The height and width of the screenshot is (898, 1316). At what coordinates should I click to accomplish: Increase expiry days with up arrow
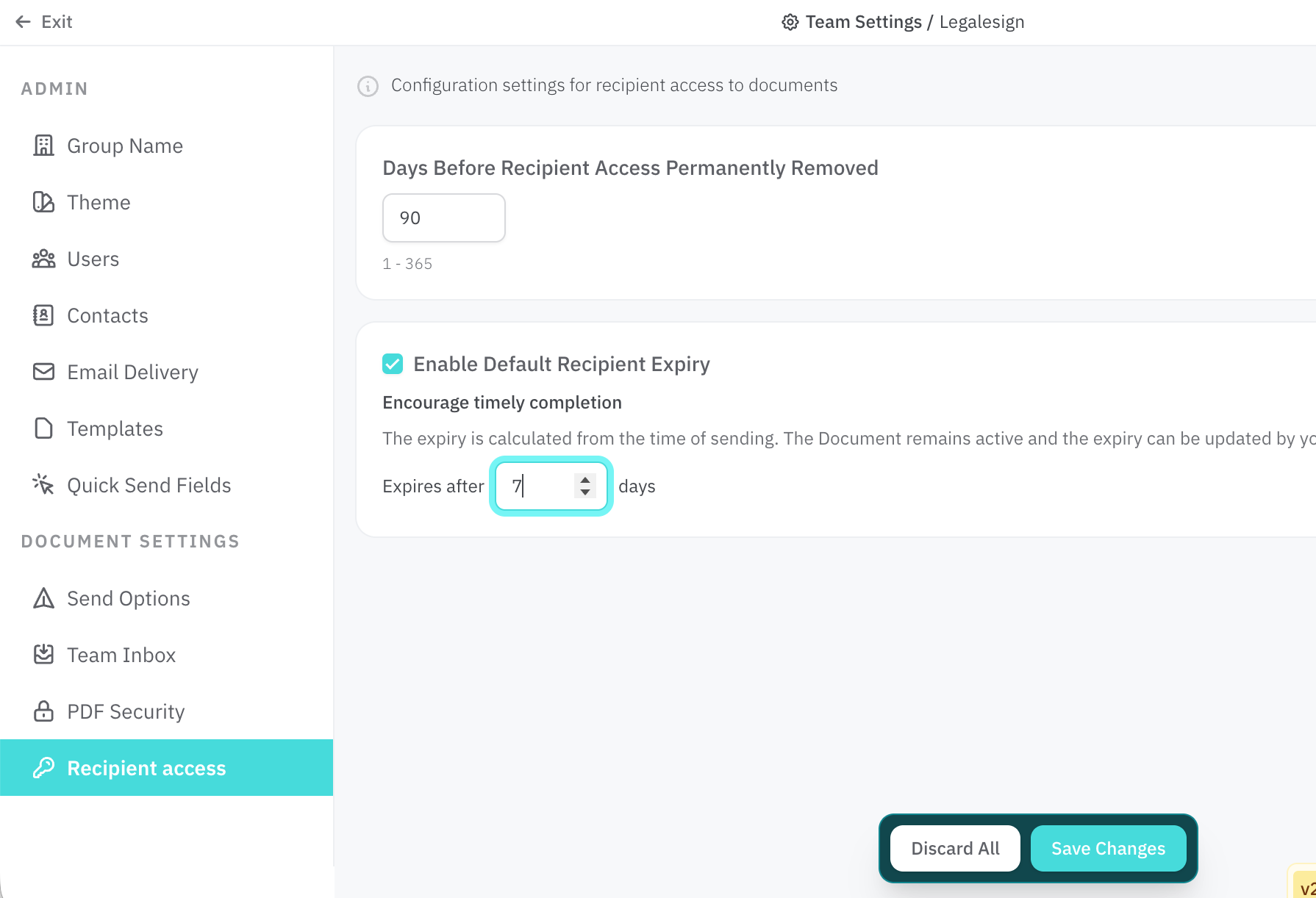(585, 480)
